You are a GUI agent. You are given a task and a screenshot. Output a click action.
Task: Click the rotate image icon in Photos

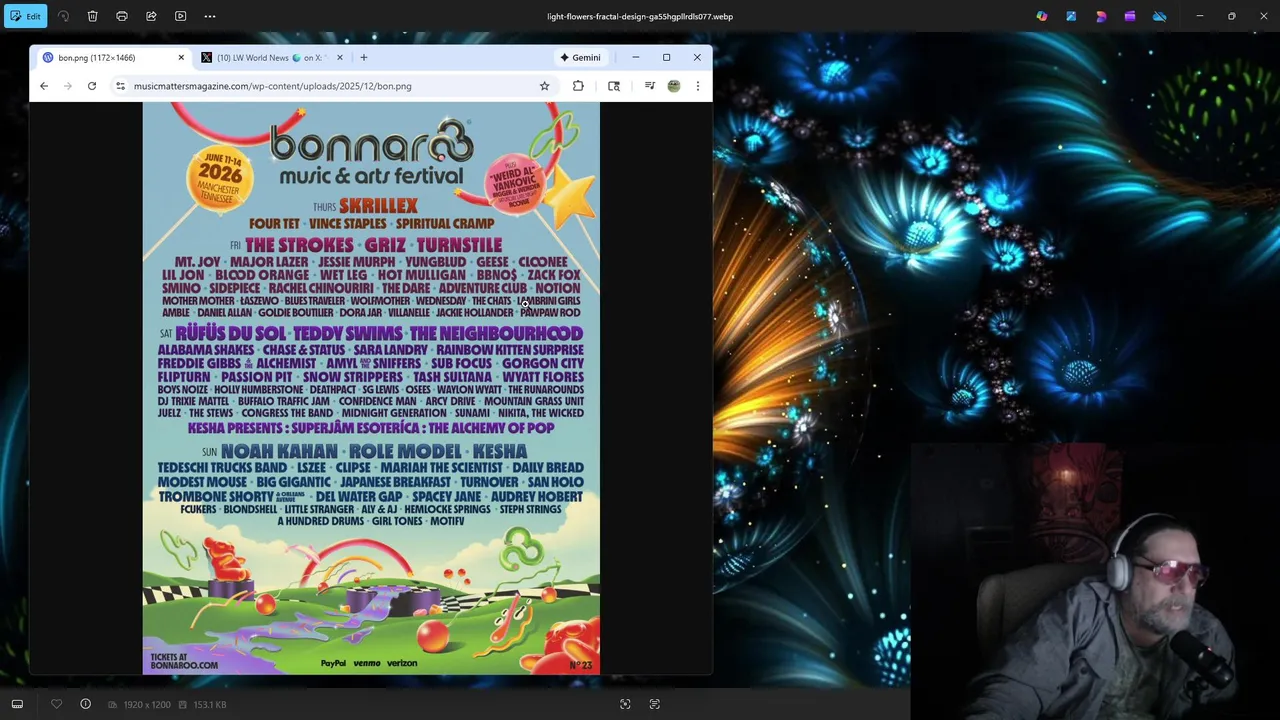click(x=63, y=16)
